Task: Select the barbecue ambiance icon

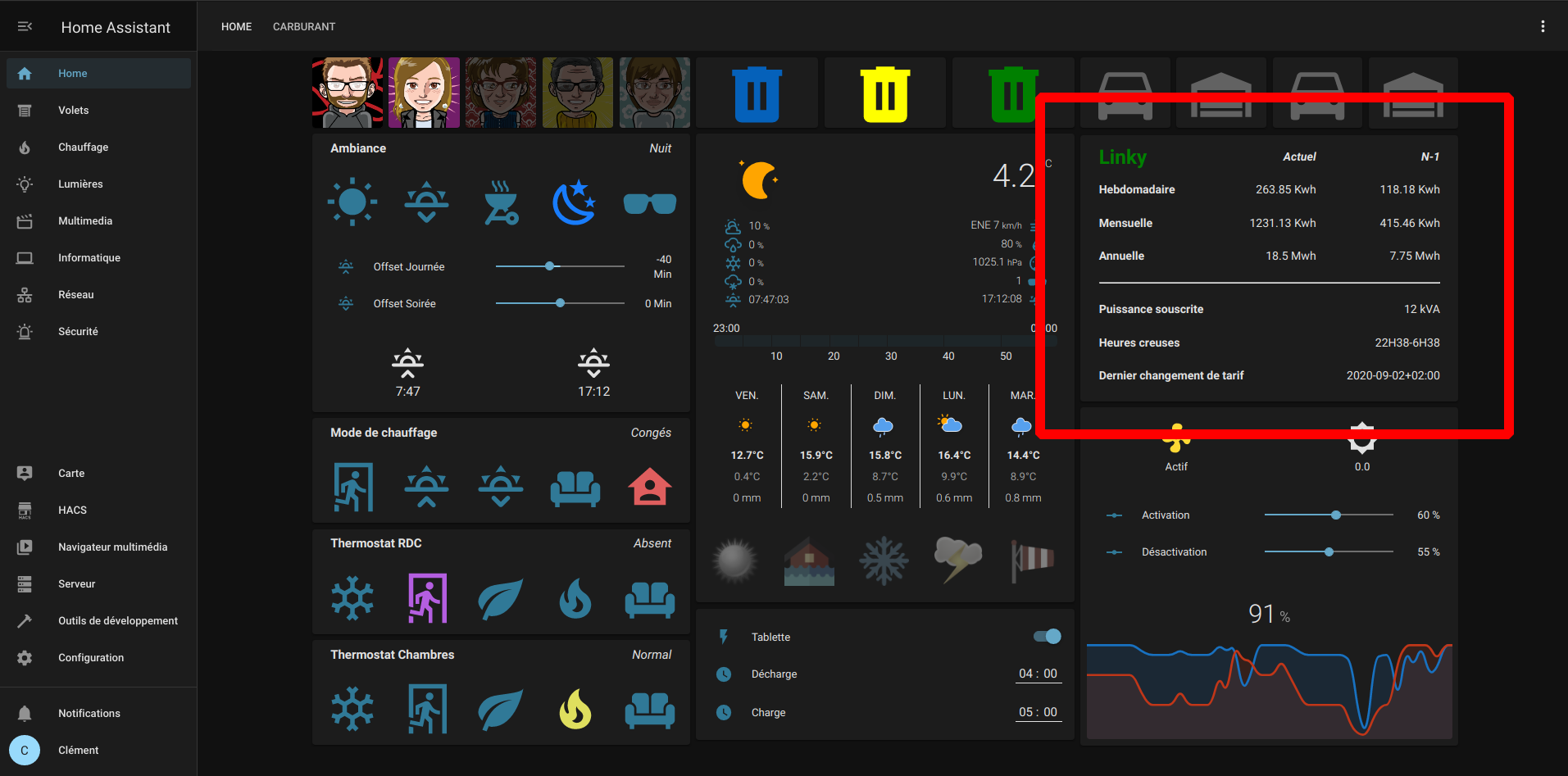Action: click(501, 202)
